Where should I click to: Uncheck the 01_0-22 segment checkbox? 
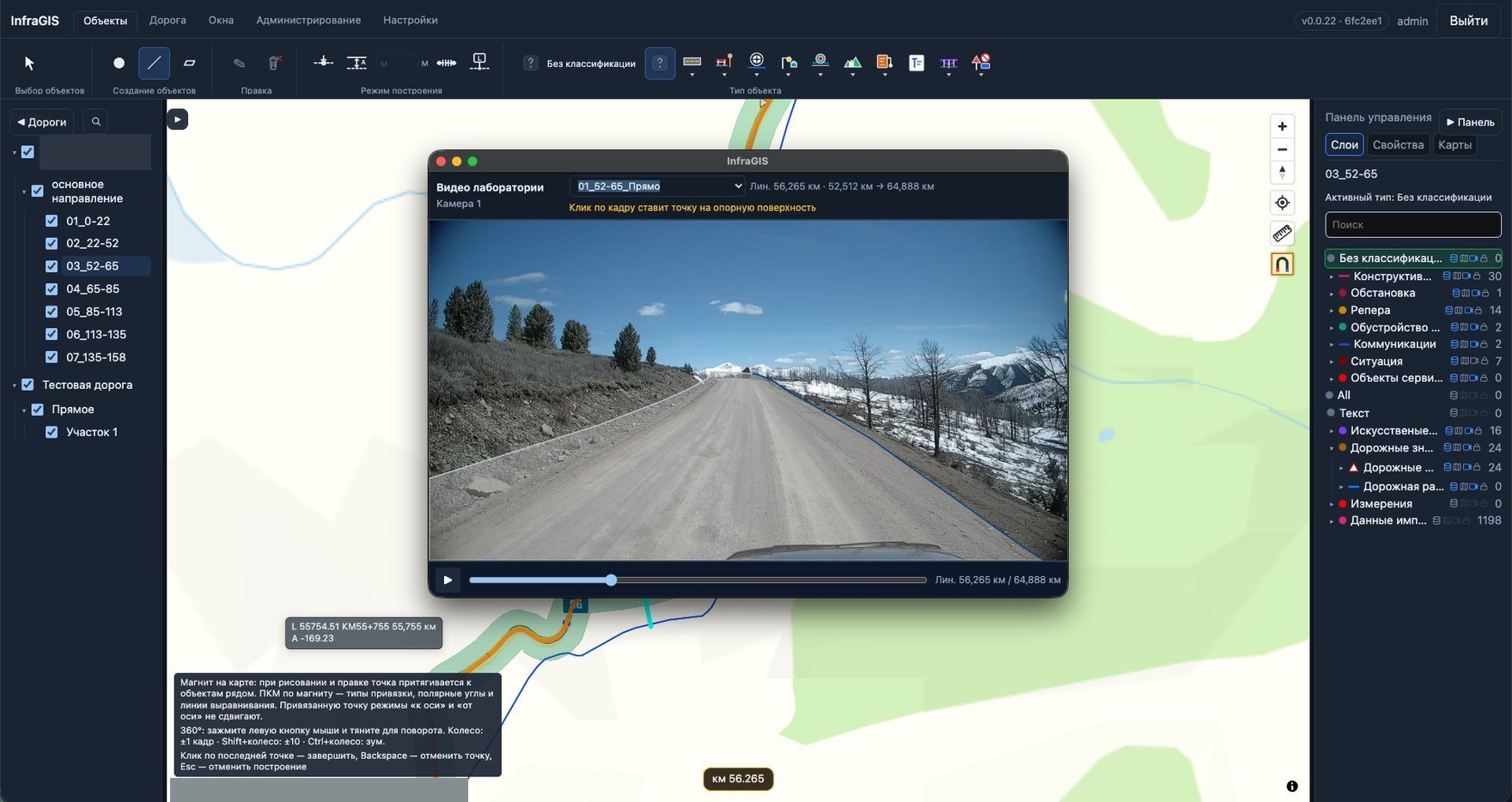pyautogui.click(x=52, y=221)
